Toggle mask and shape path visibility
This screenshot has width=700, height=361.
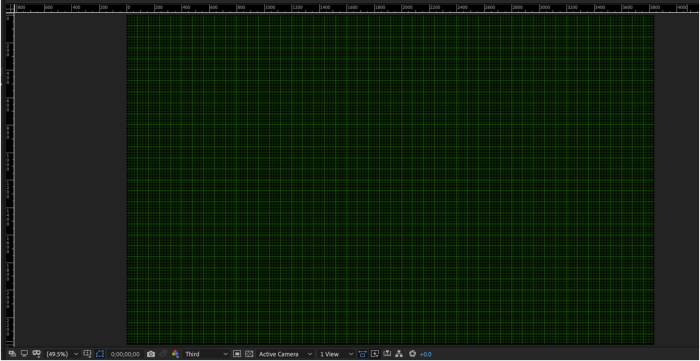pyautogui.click(x=100, y=354)
